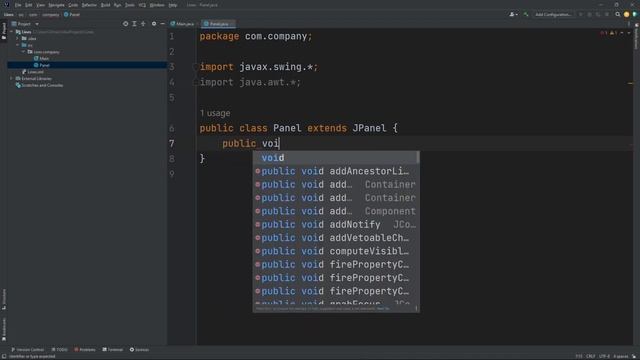The image size is (640, 360).
Task: Click the warning count indicator in editor
Action: pos(613,33)
